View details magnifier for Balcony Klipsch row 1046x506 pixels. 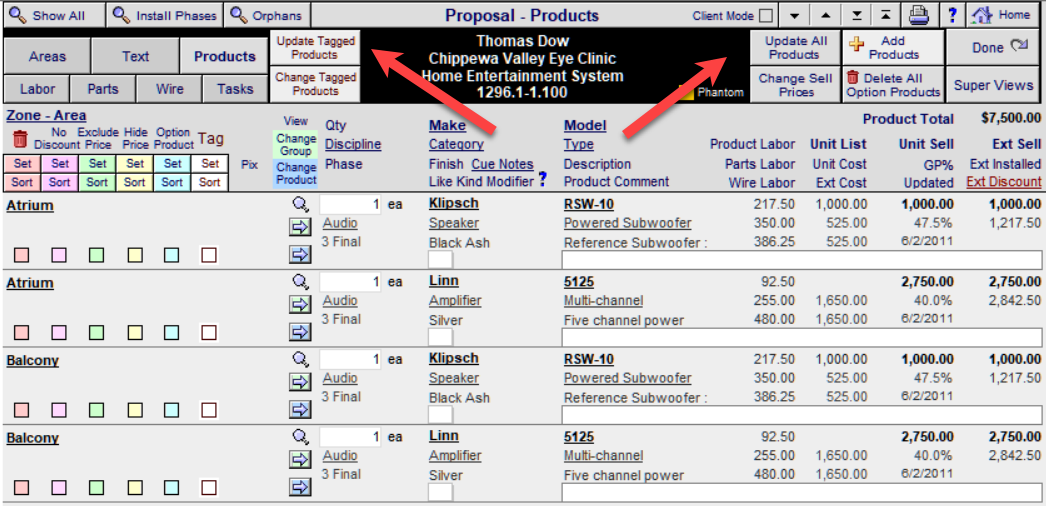pos(301,359)
